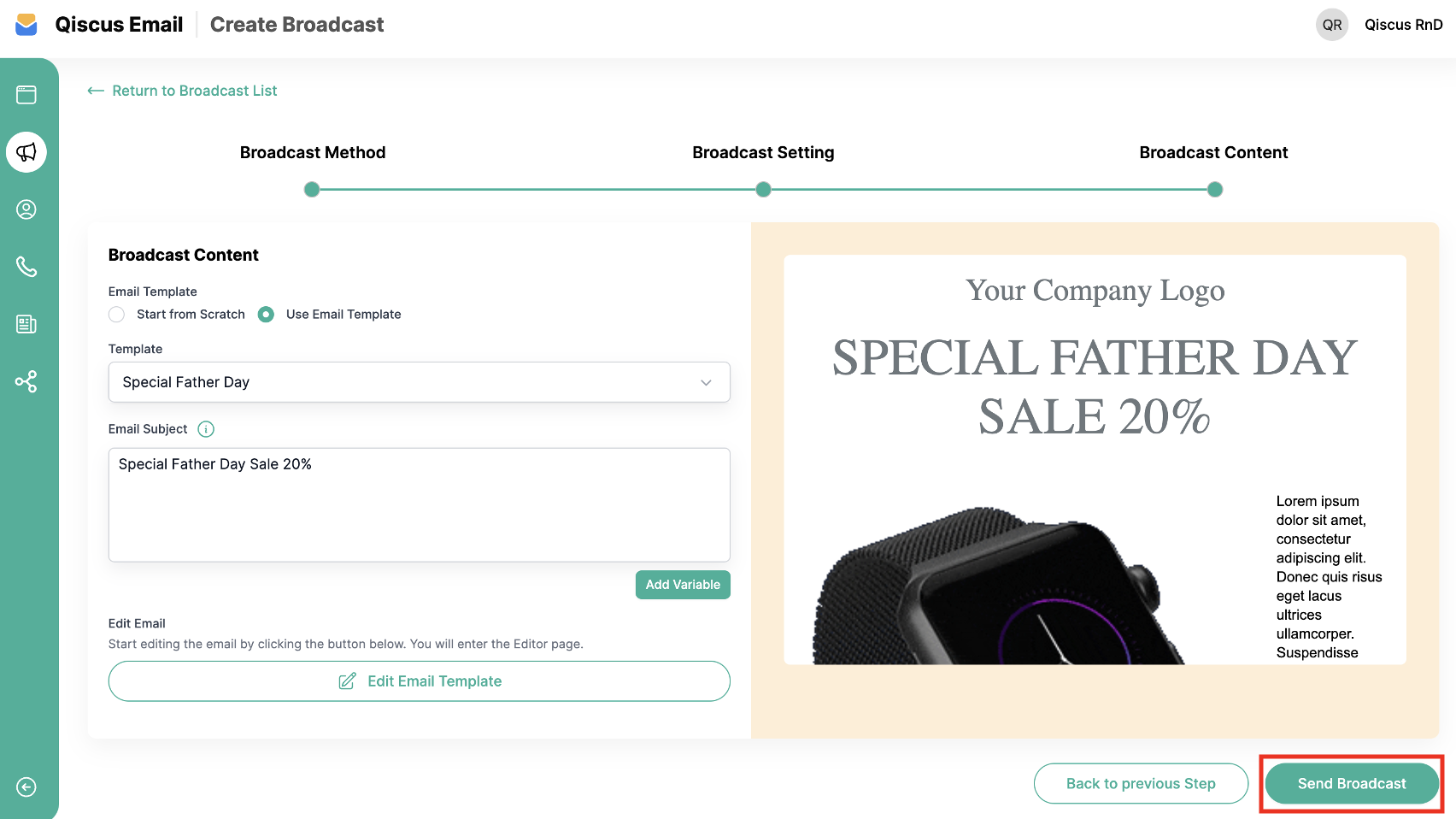Click into the Email Subject text field
Image resolution: width=1456 pixels, height=819 pixels.
(x=419, y=504)
